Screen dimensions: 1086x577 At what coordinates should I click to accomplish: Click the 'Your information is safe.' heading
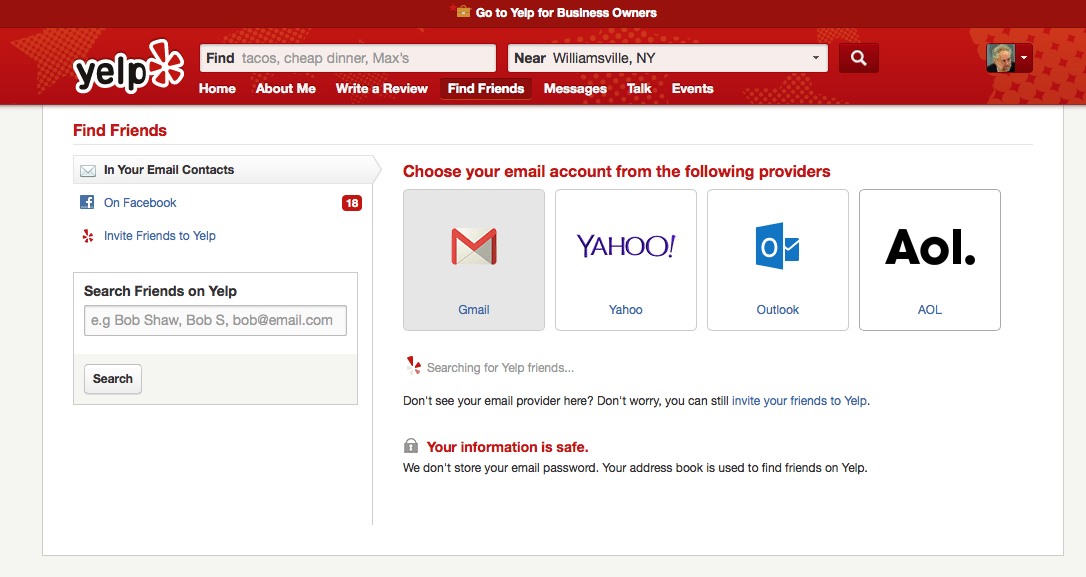coord(508,447)
